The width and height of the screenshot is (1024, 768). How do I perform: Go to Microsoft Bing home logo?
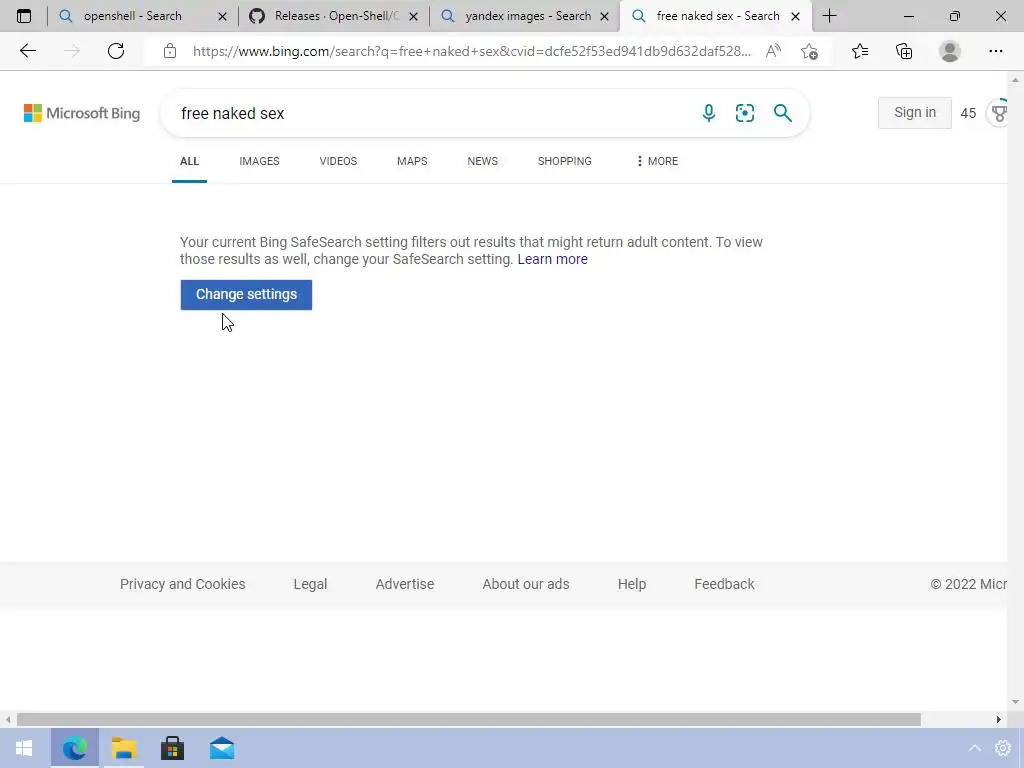[x=82, y=113]
